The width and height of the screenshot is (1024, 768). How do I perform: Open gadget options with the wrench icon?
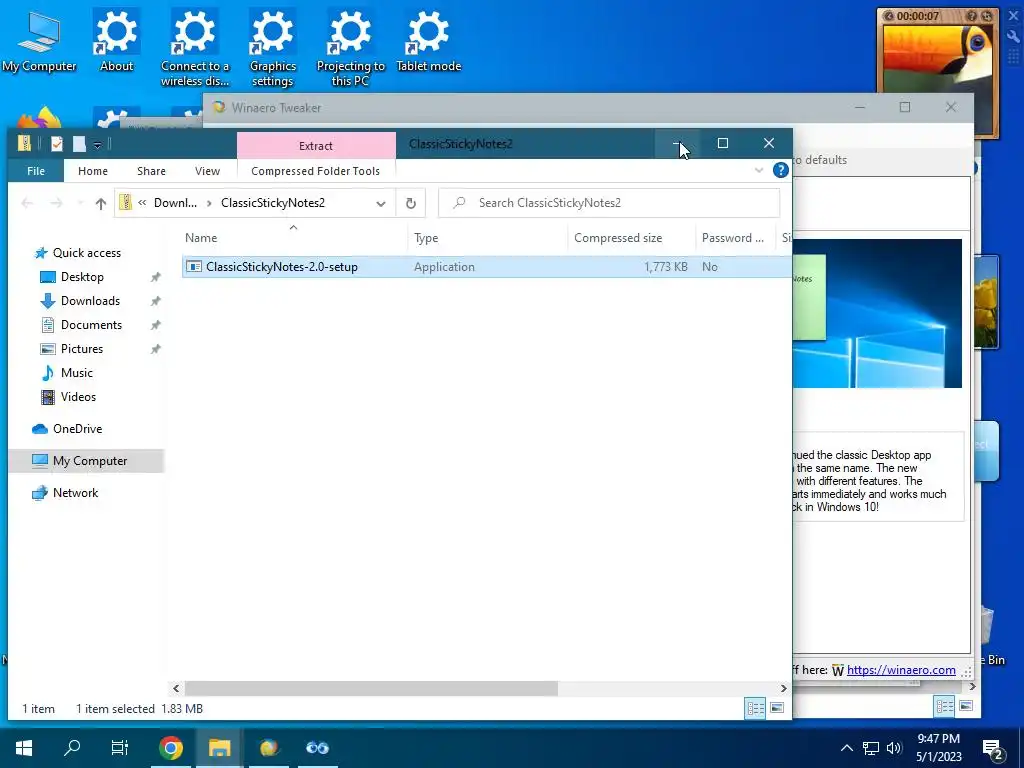point(1014,36)
